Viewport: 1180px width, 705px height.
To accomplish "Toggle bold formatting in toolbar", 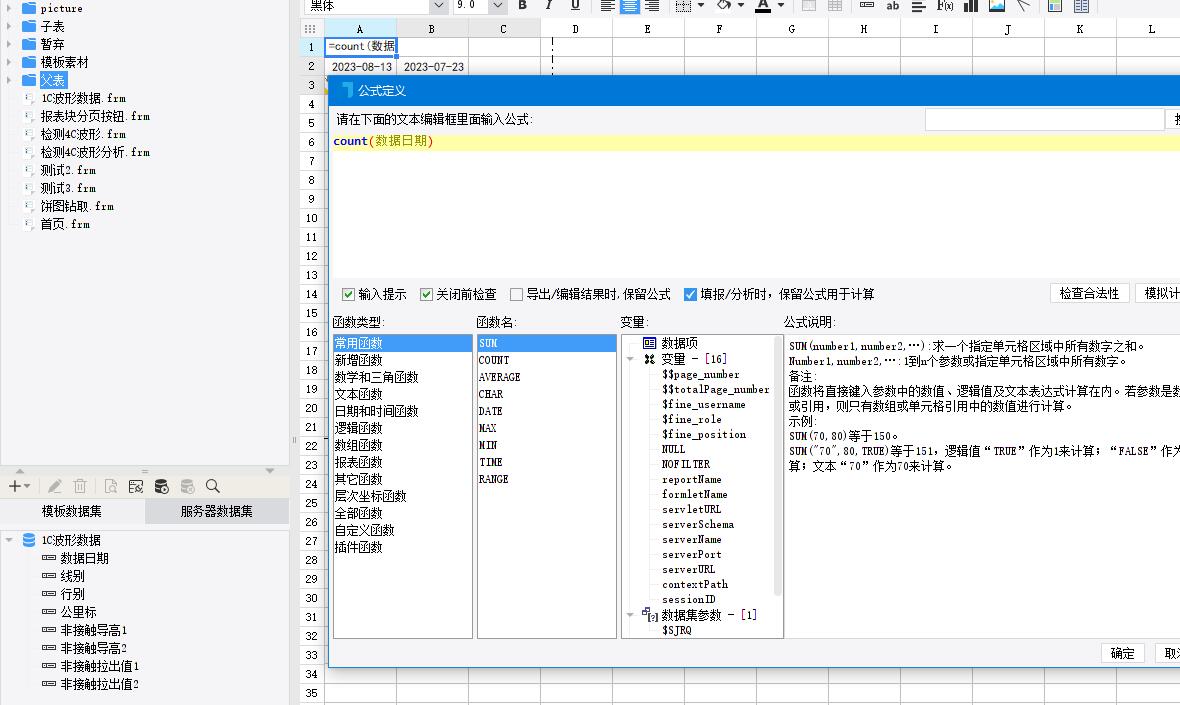I will (x=522, y=6).
